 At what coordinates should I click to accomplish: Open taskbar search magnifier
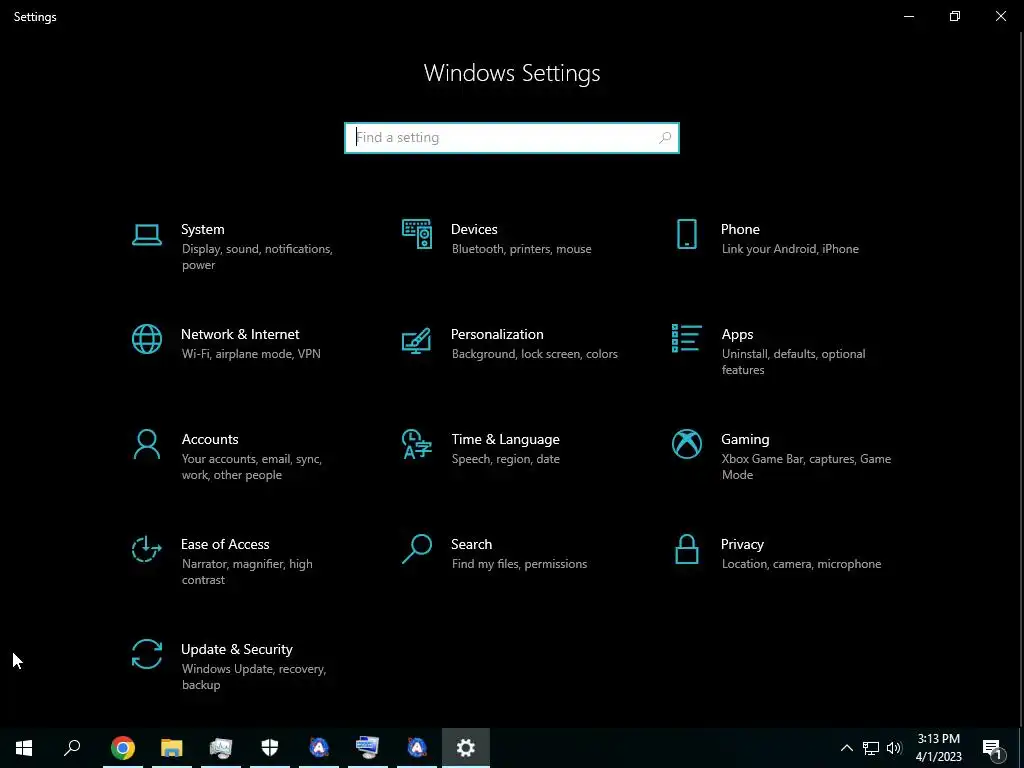[72, 748]
